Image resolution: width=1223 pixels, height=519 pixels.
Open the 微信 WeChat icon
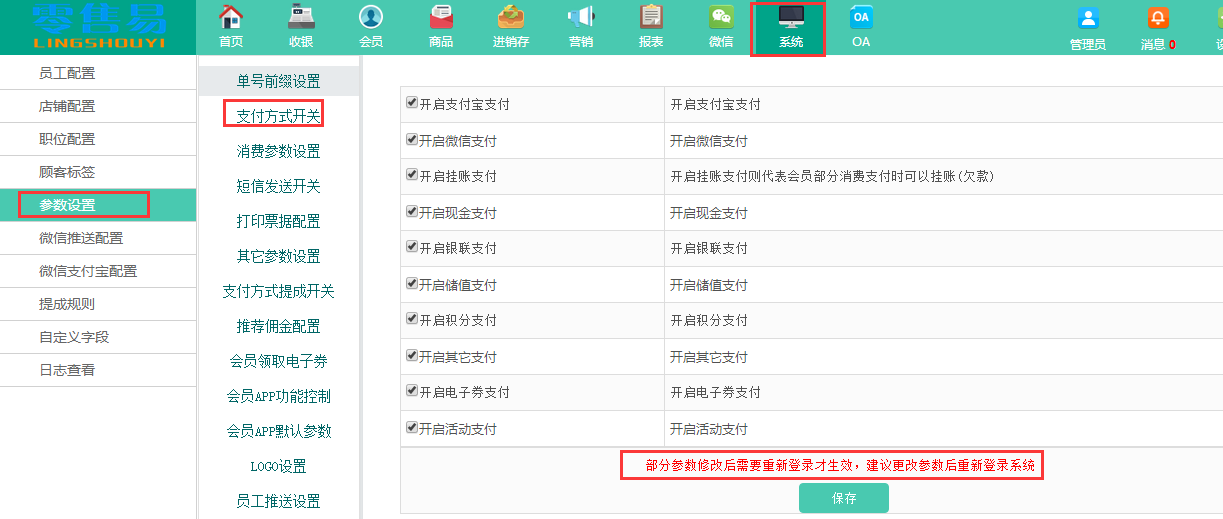point(721,18)
